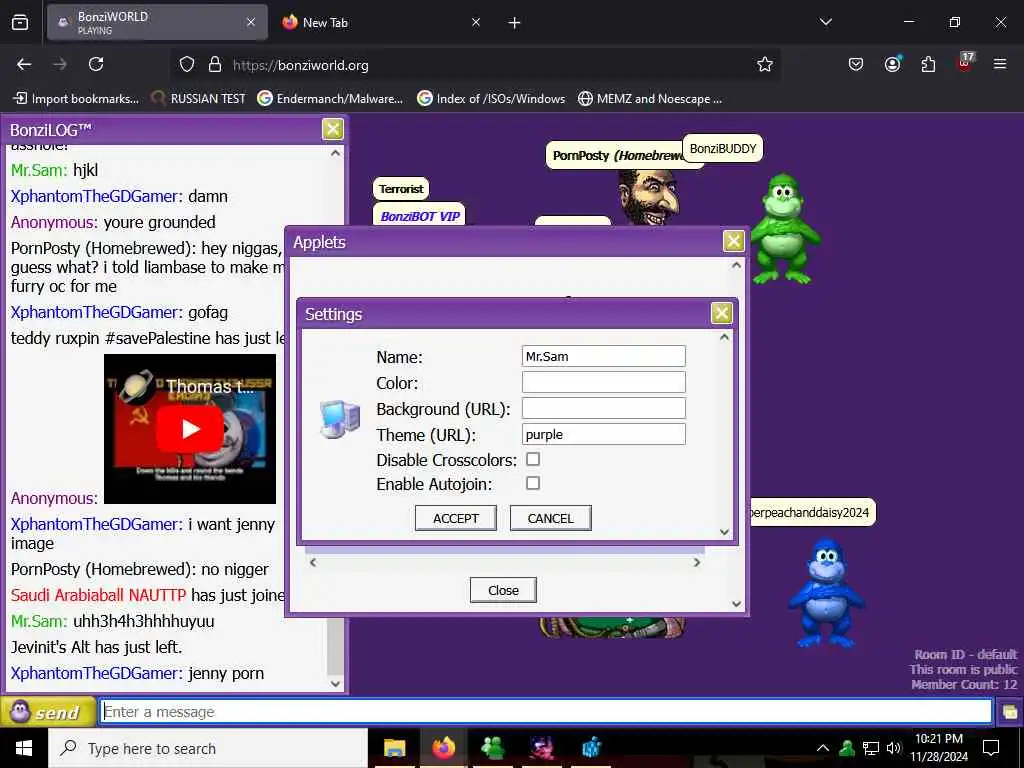This screenshot has width=1024, height=768.
Task: Close the BonziLOG panel
Action: tap(332, 129)
